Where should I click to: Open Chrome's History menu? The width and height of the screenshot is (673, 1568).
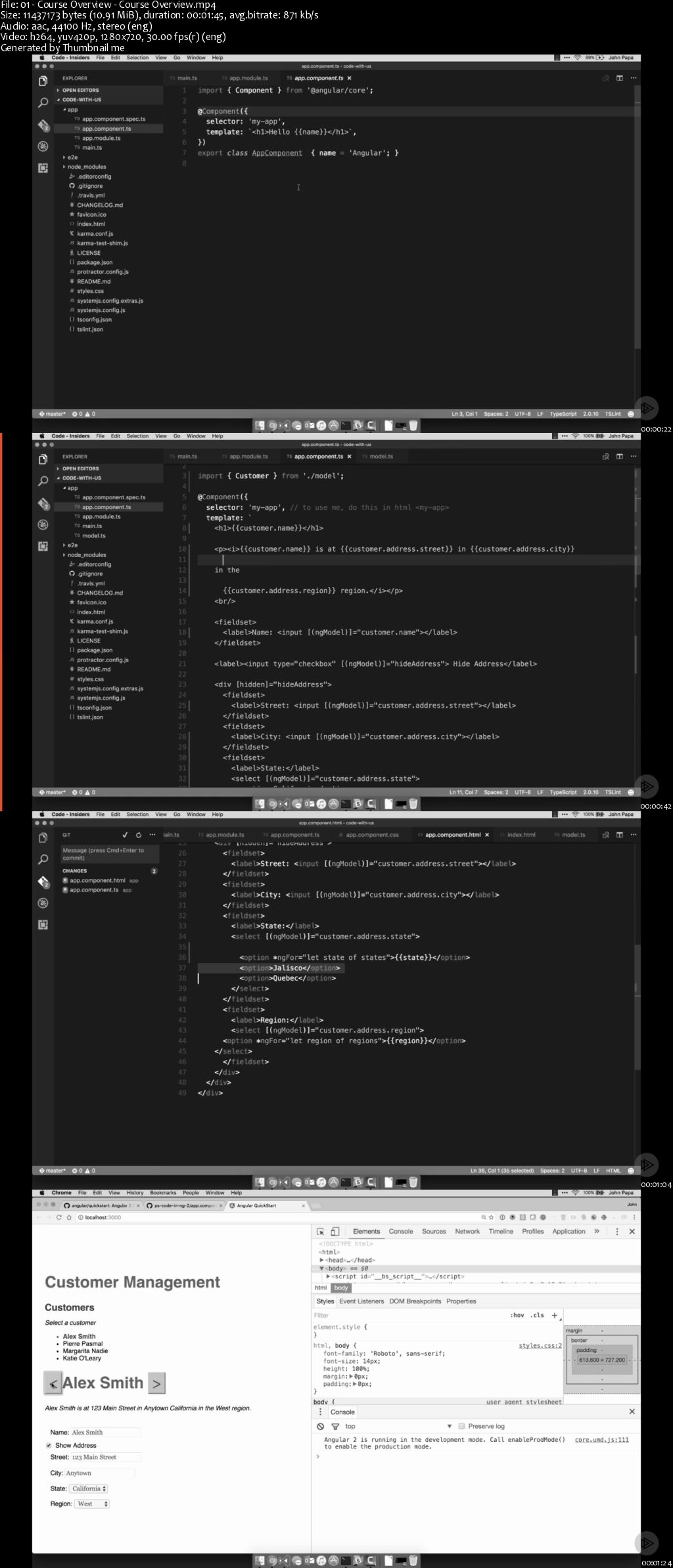point(135,1193)
